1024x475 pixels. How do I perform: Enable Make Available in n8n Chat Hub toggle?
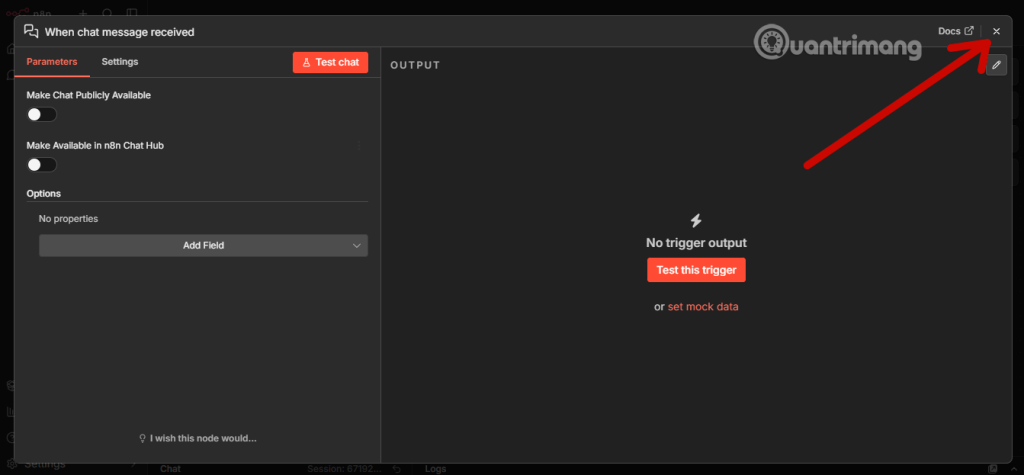(41, 165)
